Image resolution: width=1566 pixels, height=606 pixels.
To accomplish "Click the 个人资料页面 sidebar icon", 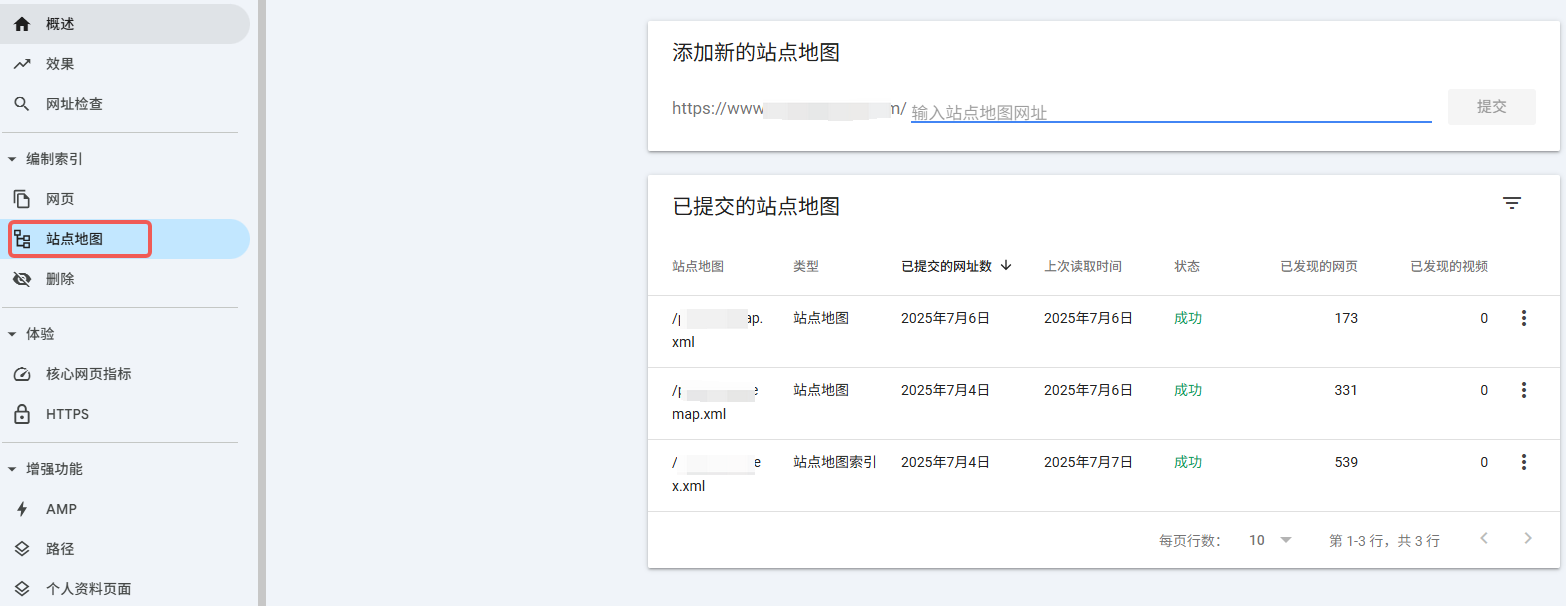I will click(22, 588).
